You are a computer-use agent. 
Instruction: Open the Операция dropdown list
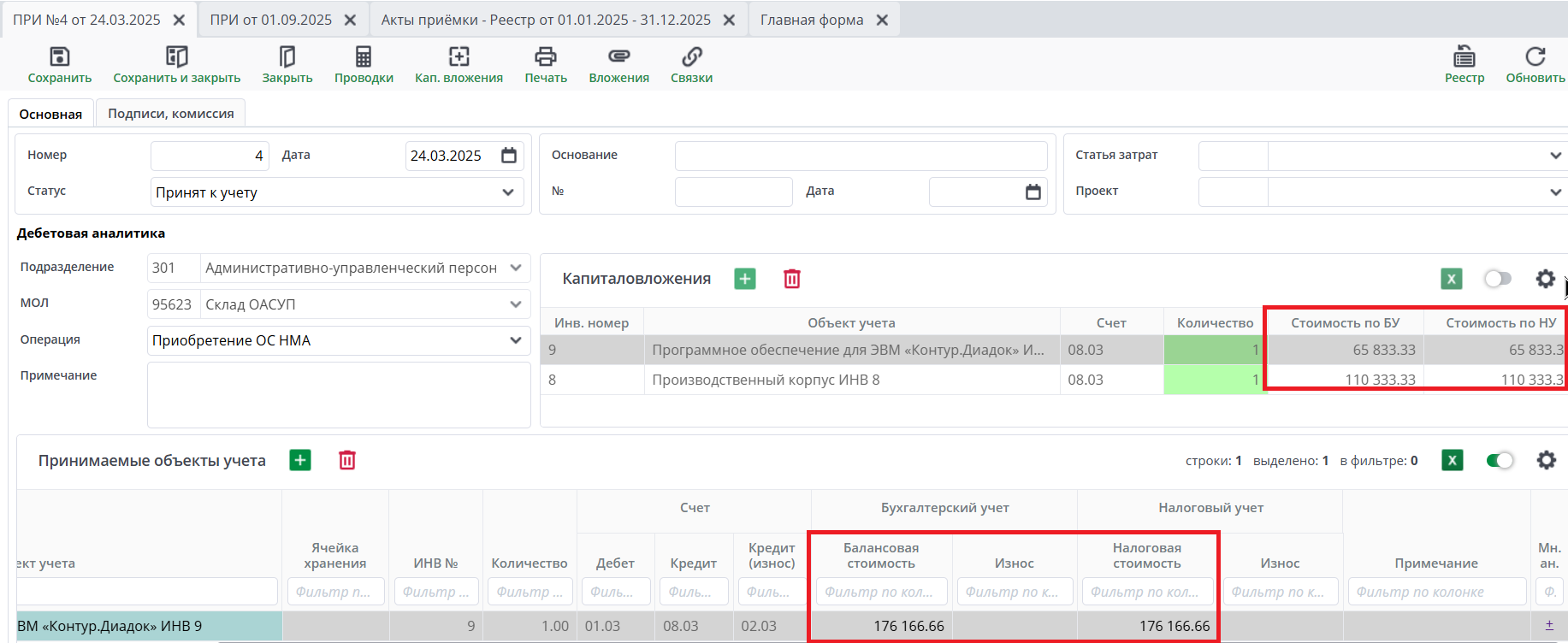tap(515, 340)
